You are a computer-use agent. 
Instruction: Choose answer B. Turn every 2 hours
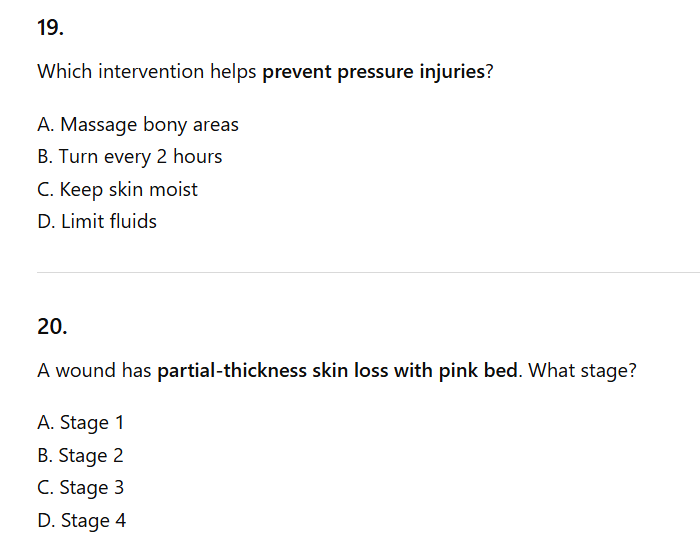point(130,157)
